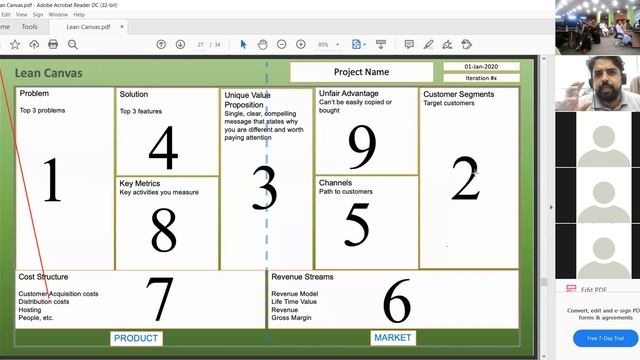Click the 'Customer Segments' heading
The image size is (640, 360).
coord(459,94)
